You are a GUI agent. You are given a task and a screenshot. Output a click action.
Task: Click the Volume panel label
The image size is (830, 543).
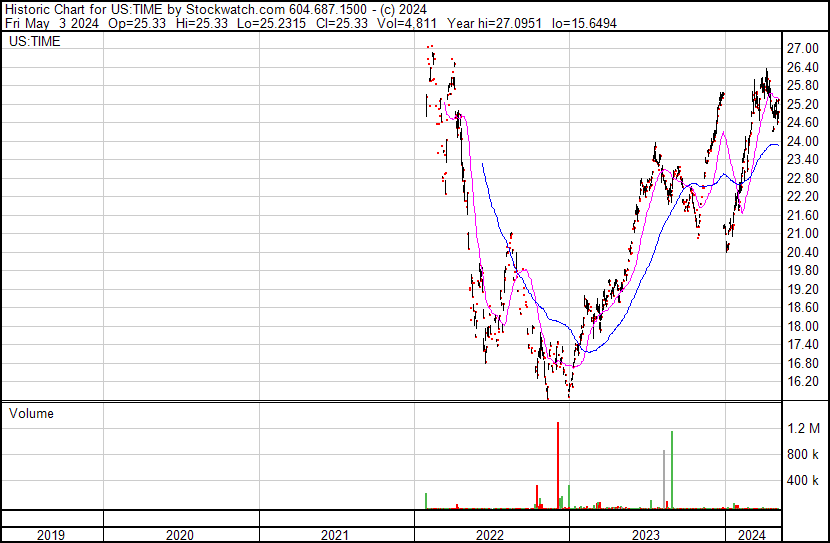[31, 413]
